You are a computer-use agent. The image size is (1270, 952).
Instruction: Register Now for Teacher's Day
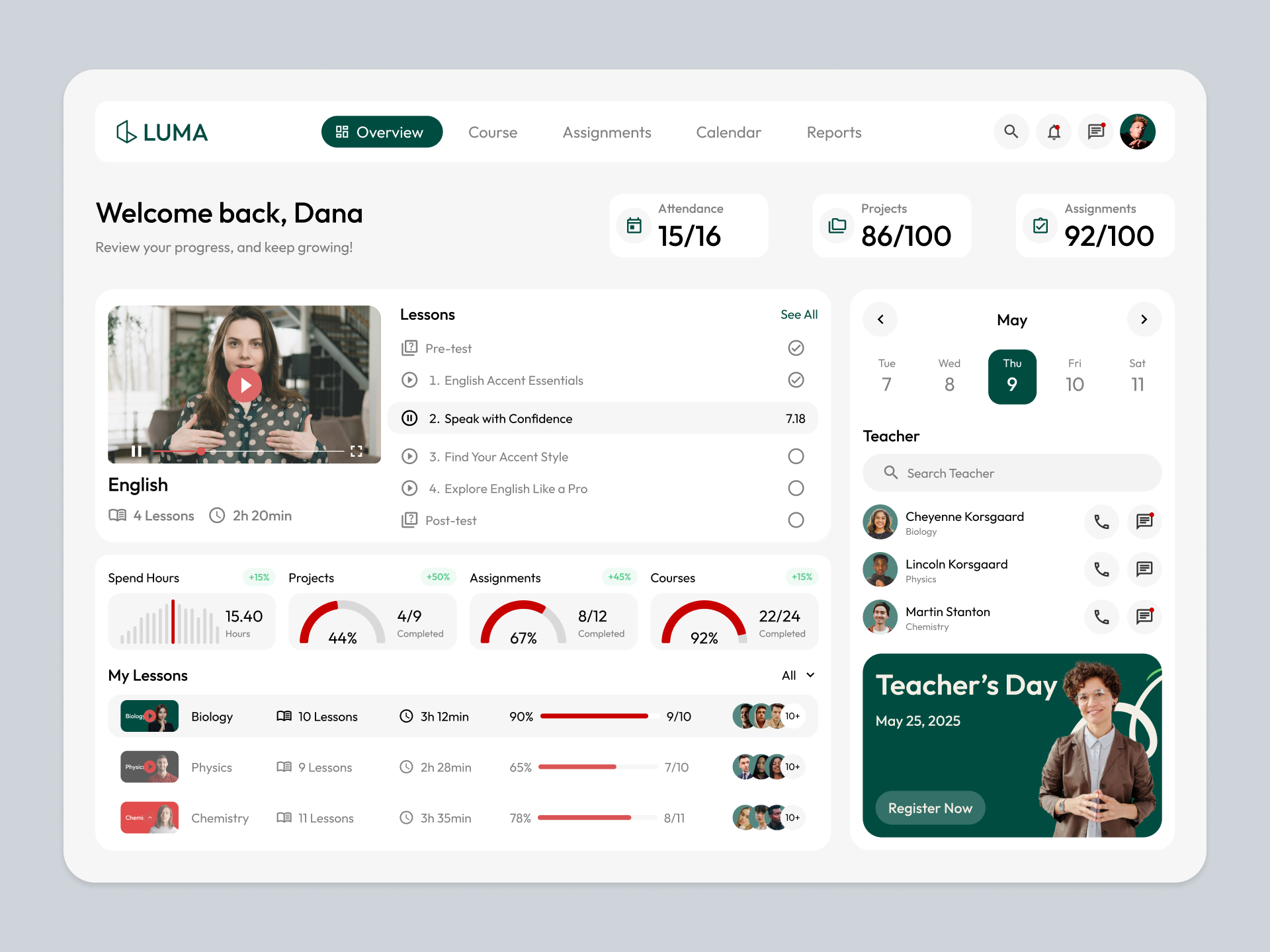tap(930, 807)
